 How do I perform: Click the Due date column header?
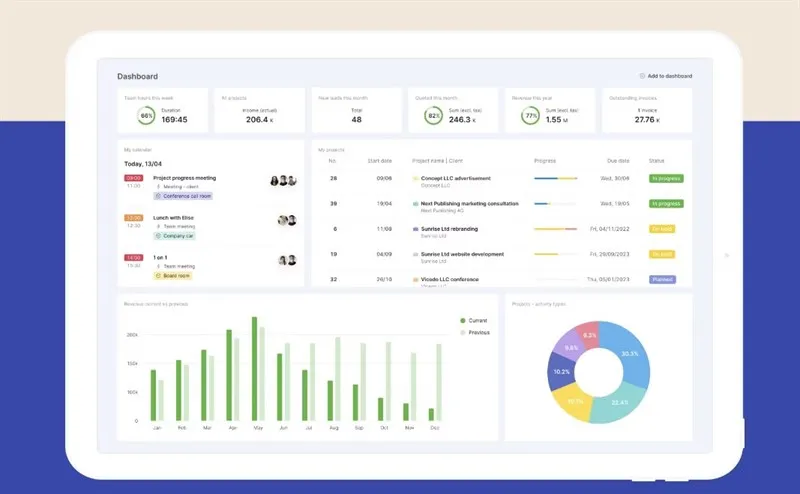click(x=617, y=160)
